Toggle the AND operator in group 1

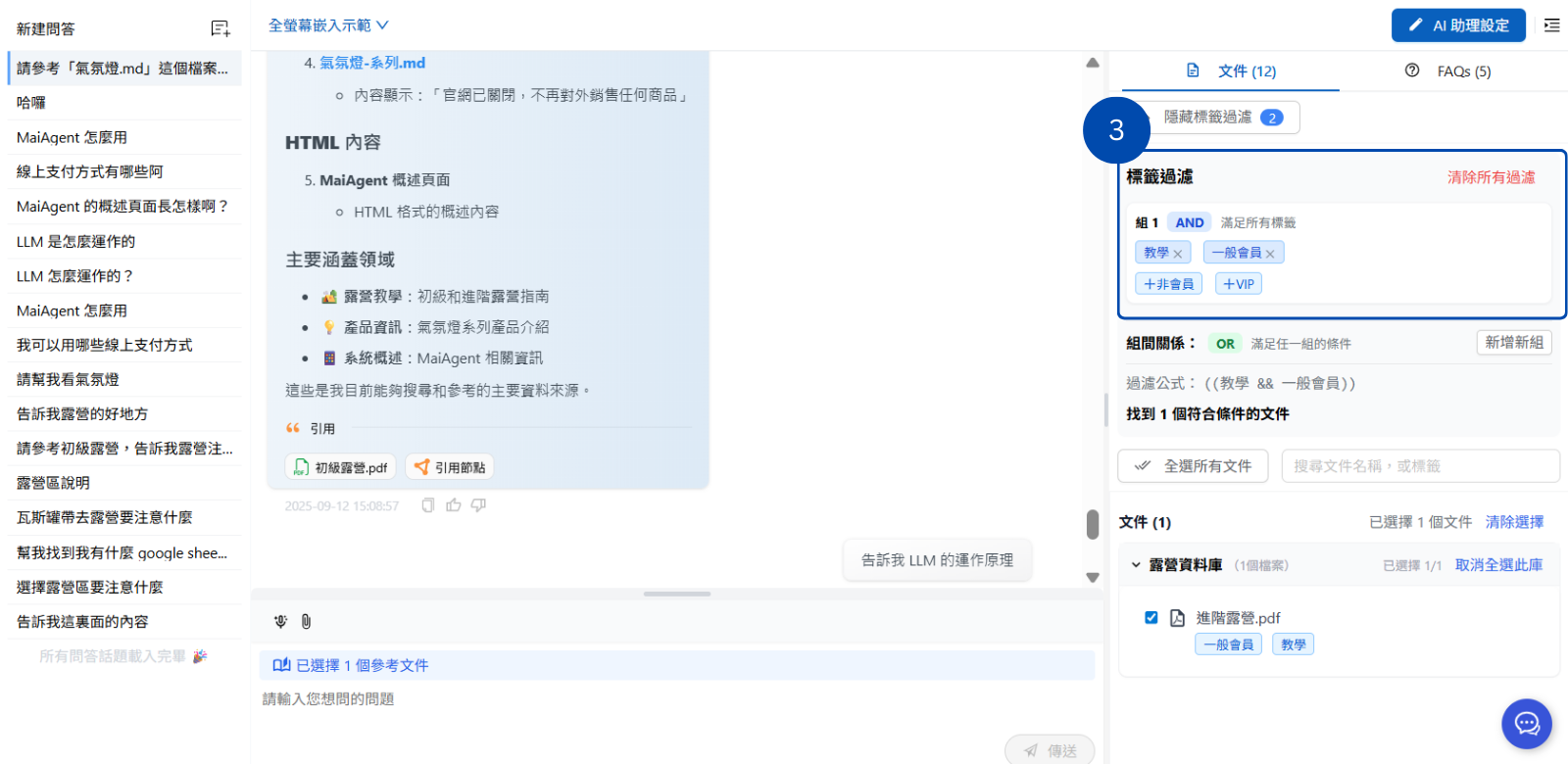[x=1189, y=222]
